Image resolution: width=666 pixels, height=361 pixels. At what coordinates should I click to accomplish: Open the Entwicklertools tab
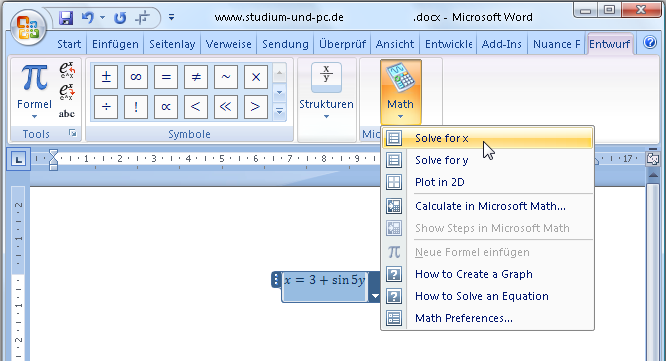pyautogui.click(x=449, y=44)
